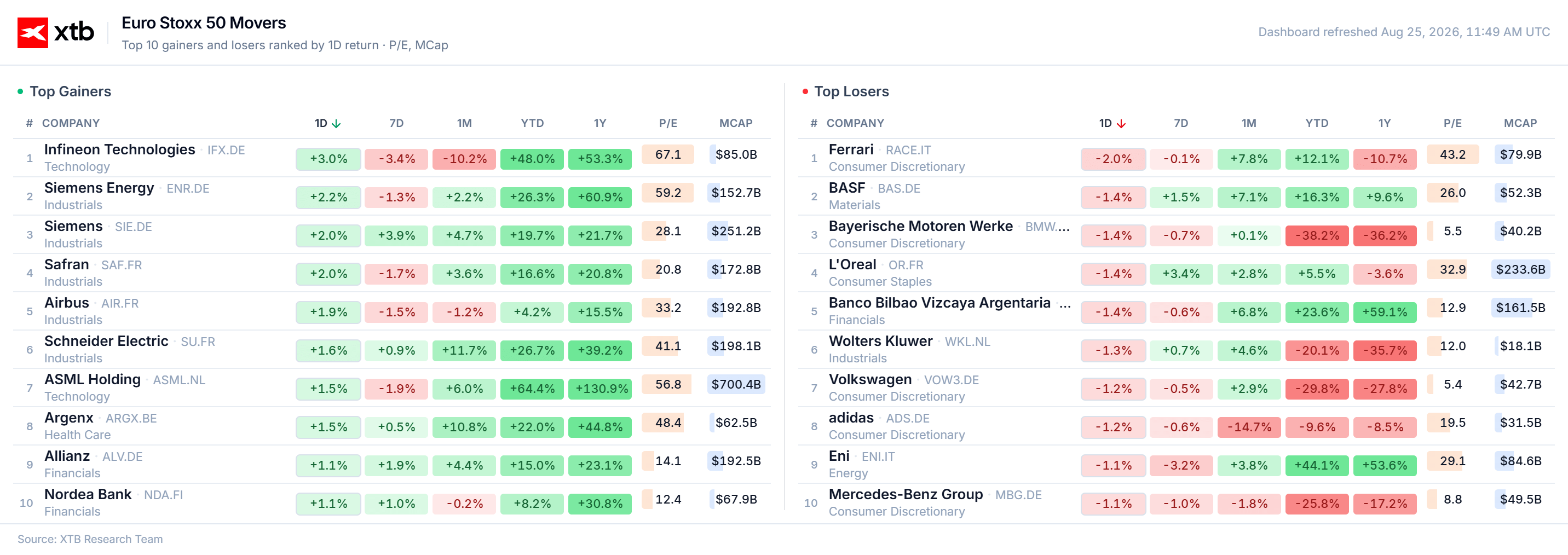Click the red sort arrow beside Losers 1D
Image resolution: width=1568 pixels, height=555 pixels.
1121,124
